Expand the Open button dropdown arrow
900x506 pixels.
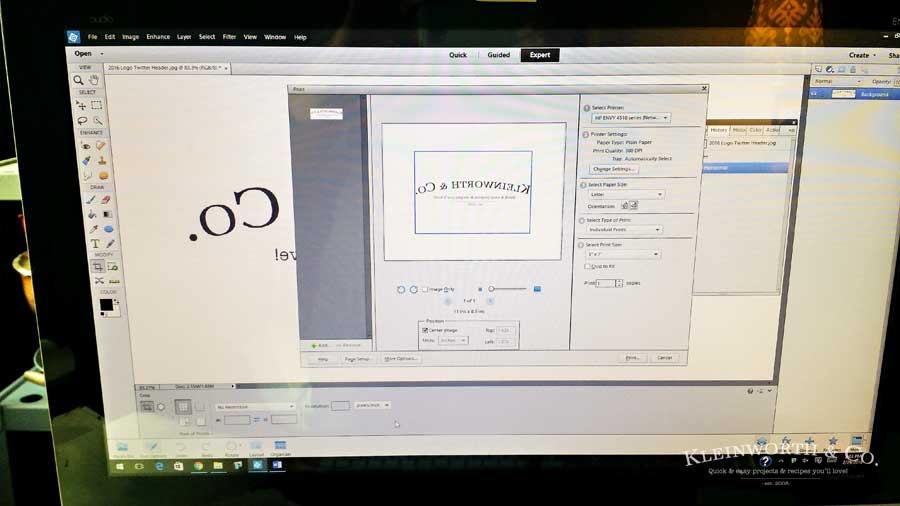pos(102,54)
